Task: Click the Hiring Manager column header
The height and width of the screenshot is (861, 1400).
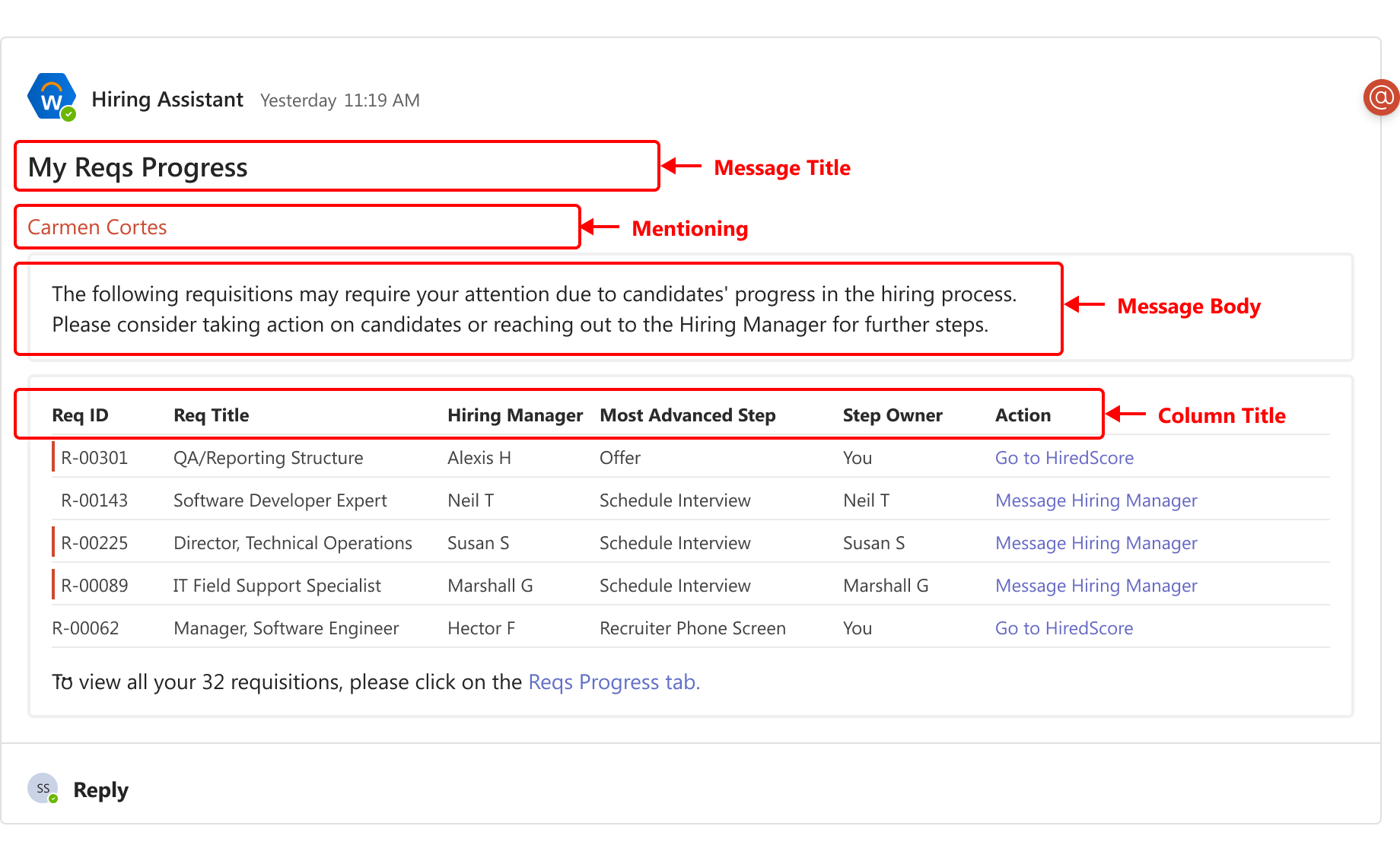Action: (515, 415)
